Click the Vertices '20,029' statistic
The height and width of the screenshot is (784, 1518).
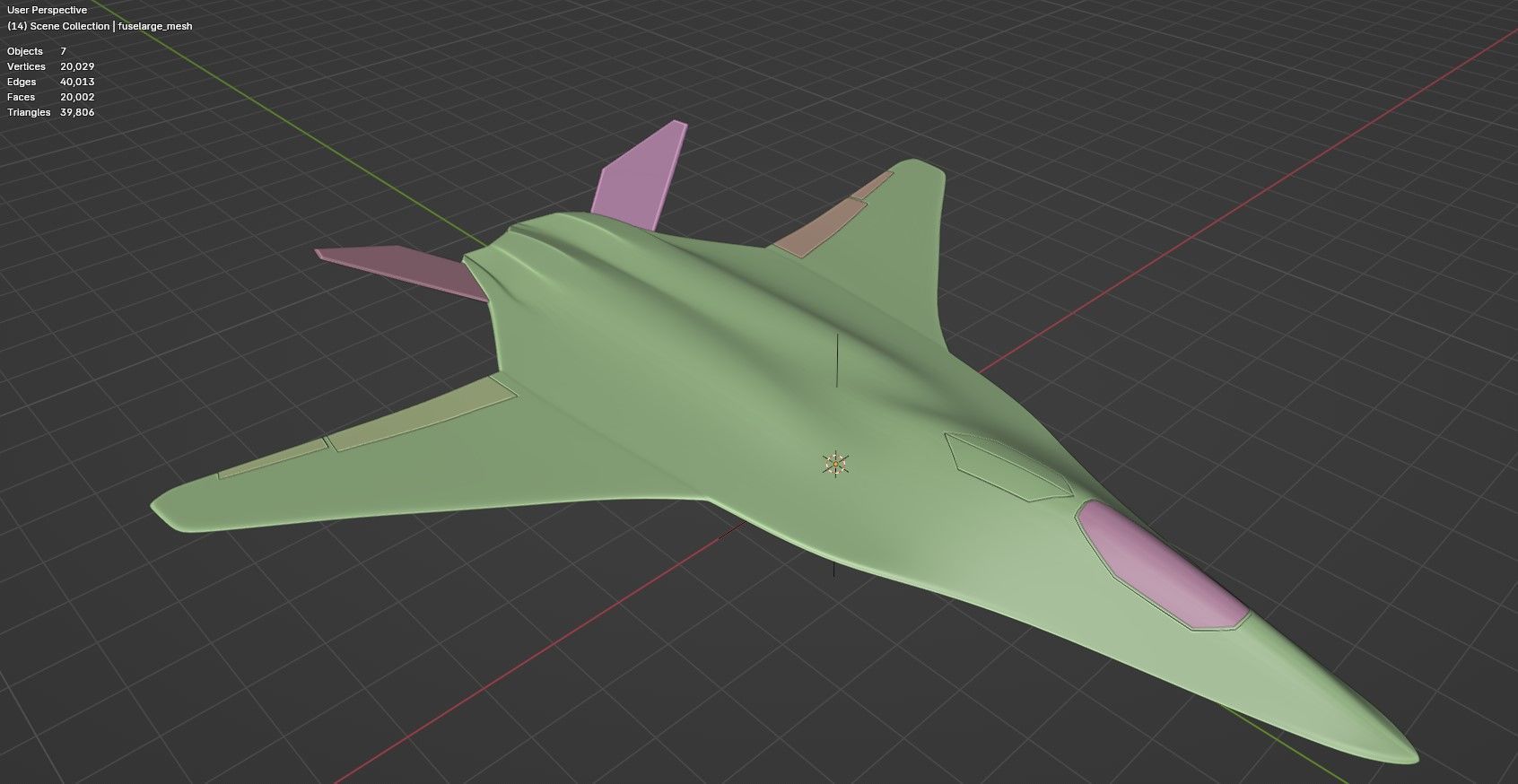(x=77, y=66)
